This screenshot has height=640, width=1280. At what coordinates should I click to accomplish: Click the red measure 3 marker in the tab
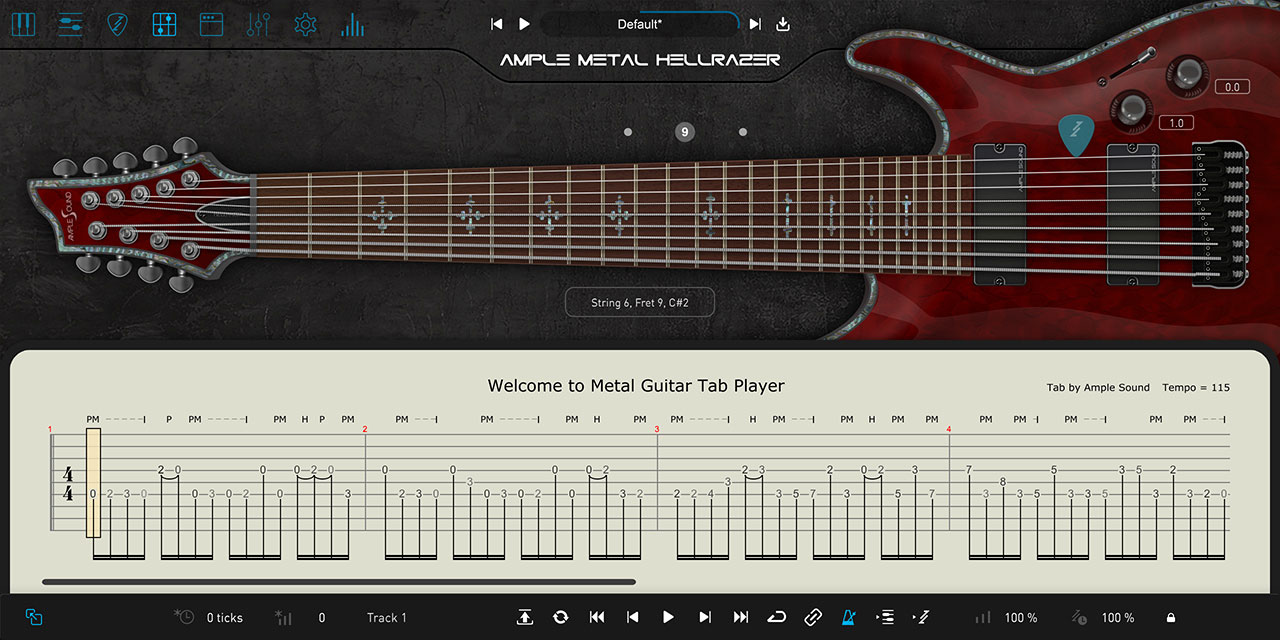[657, 429]
